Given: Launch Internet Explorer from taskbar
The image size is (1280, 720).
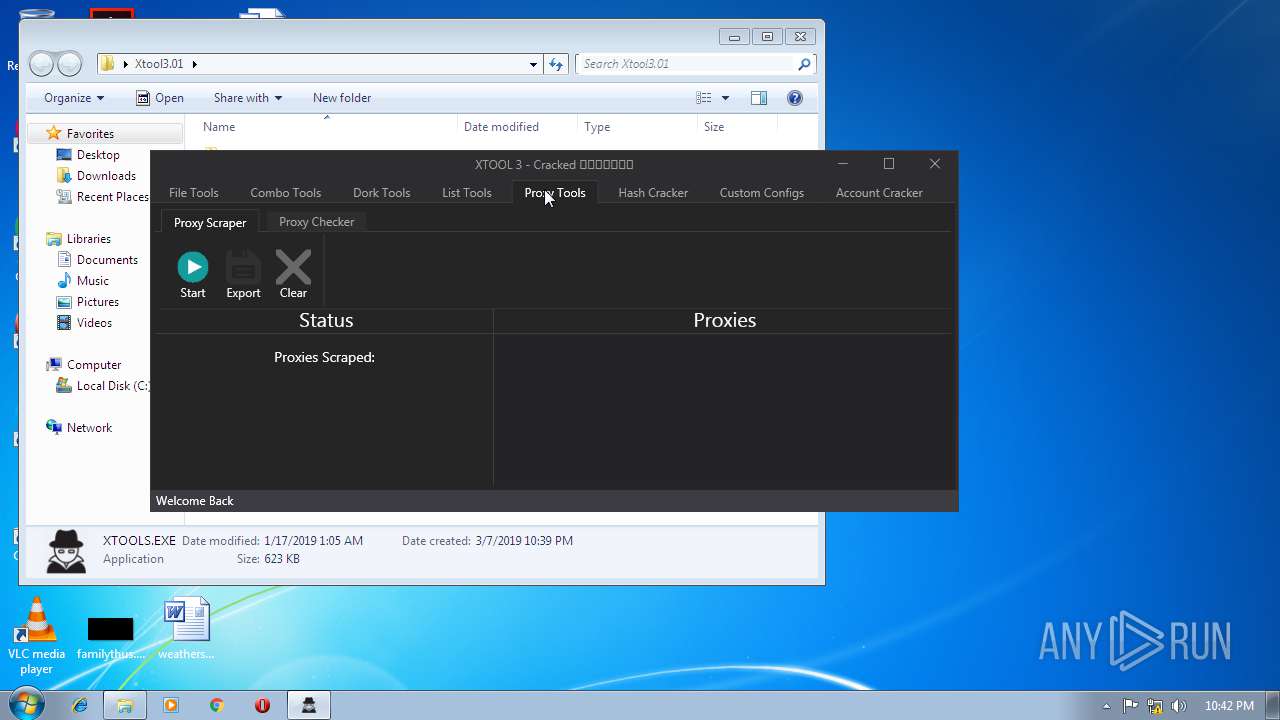Looking at the screenshot, I should pos(80,705).
